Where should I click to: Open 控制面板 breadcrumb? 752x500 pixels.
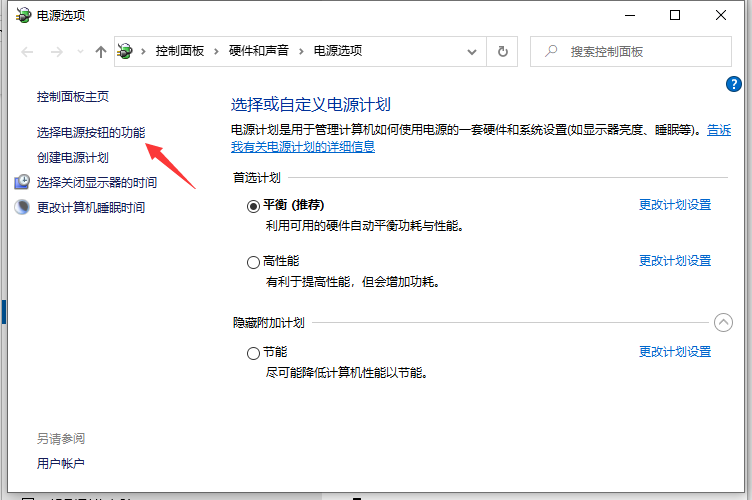(x=180, y=51)
